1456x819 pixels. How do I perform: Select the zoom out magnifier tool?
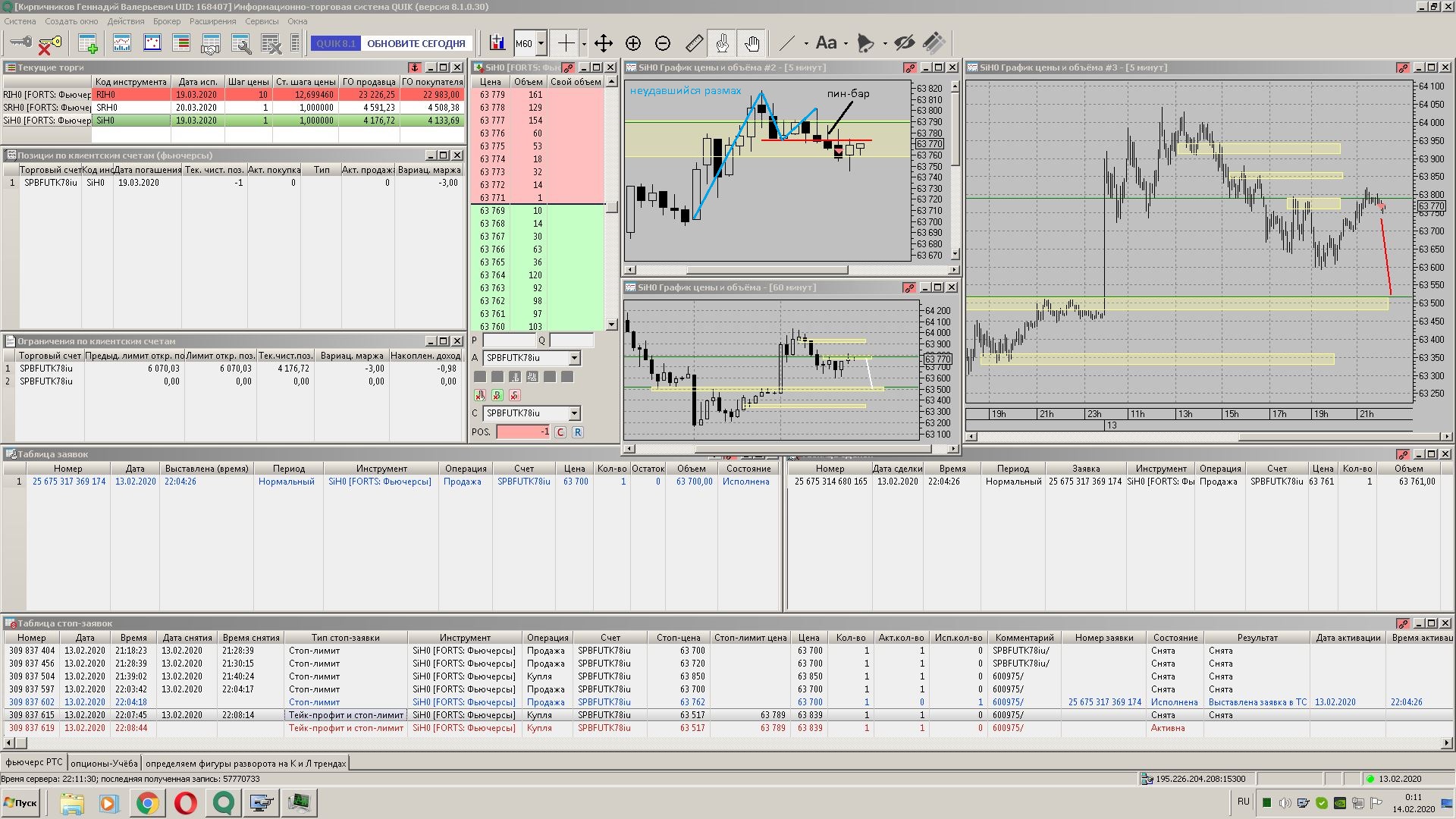tap(663, 43)
